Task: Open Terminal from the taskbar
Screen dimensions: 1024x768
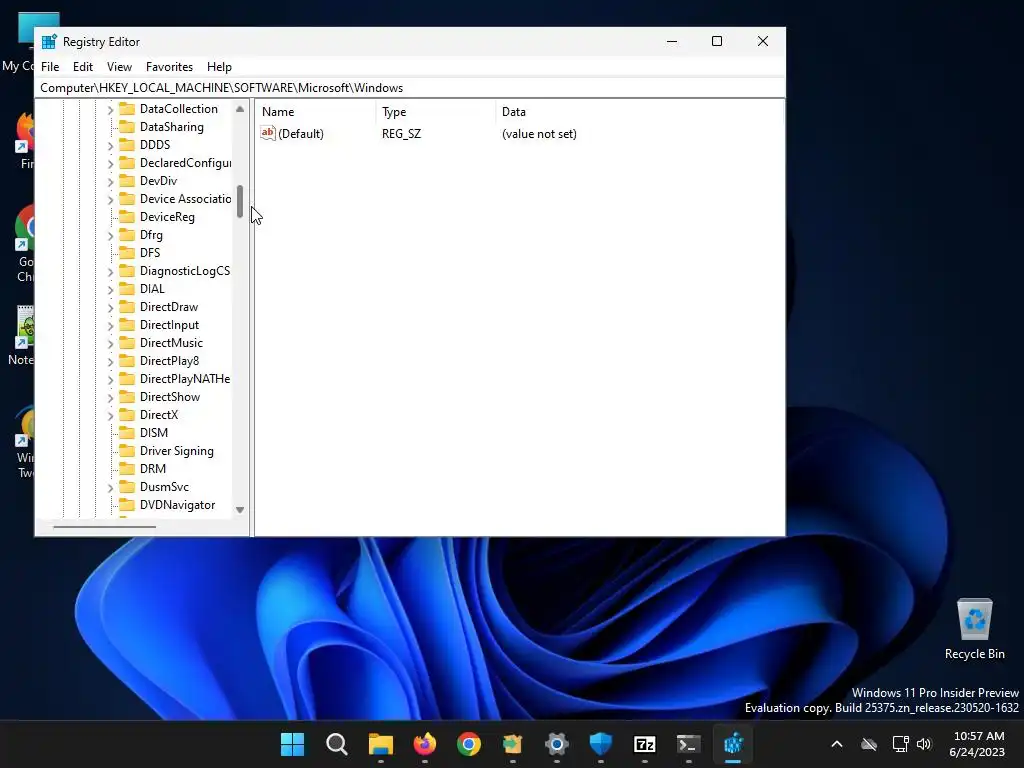Action: pos(688,744)
